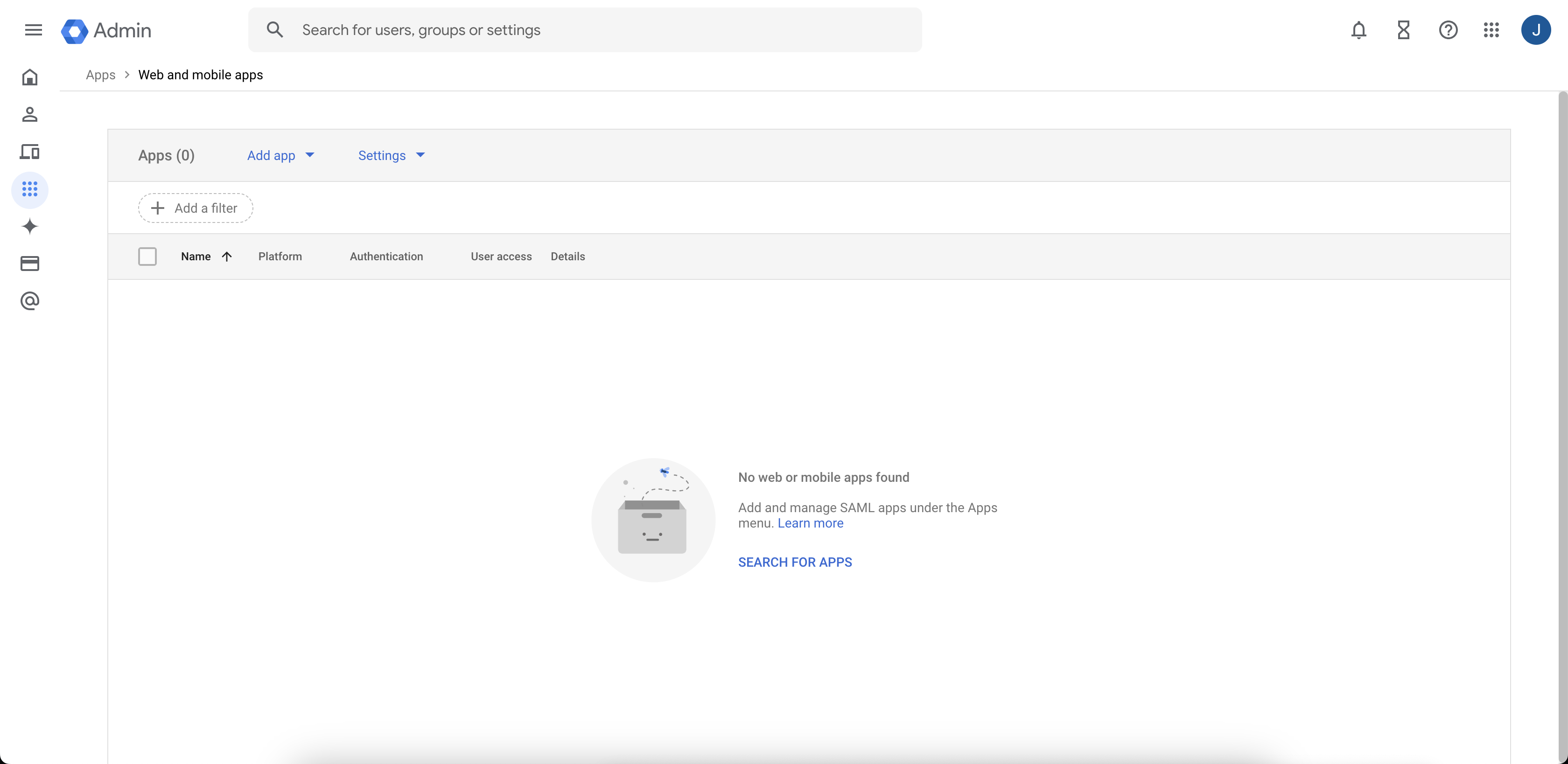The width and height of the screenshot is (1568, 764).
Task: Add a filter to the apps list
Action: click(195, 208)
